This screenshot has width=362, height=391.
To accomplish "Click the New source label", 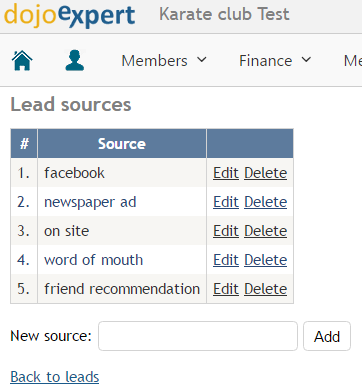I will click(x=51, y=336).
